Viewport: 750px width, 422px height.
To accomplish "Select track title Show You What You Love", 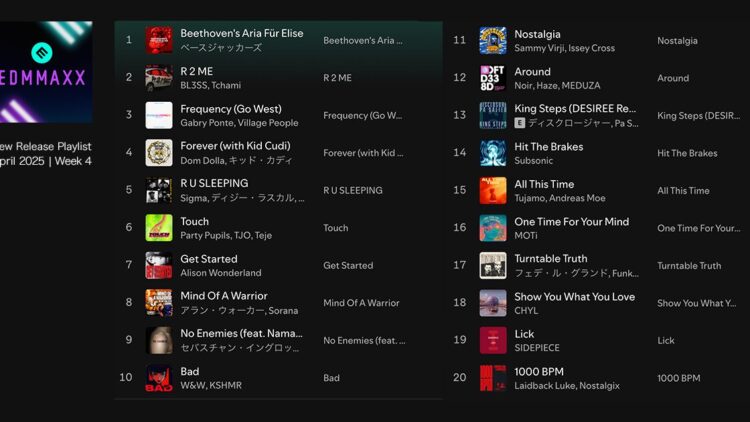I will pos(574,297).
